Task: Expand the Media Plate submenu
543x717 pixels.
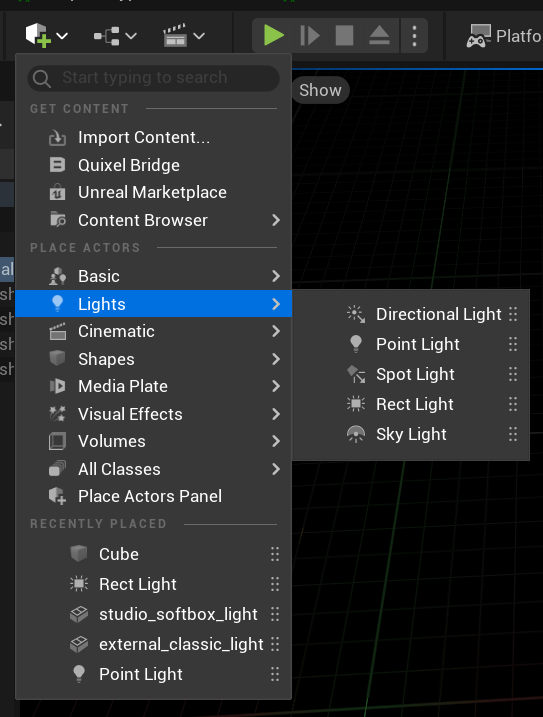Action: pyautogui.click(x=154, y=386)
